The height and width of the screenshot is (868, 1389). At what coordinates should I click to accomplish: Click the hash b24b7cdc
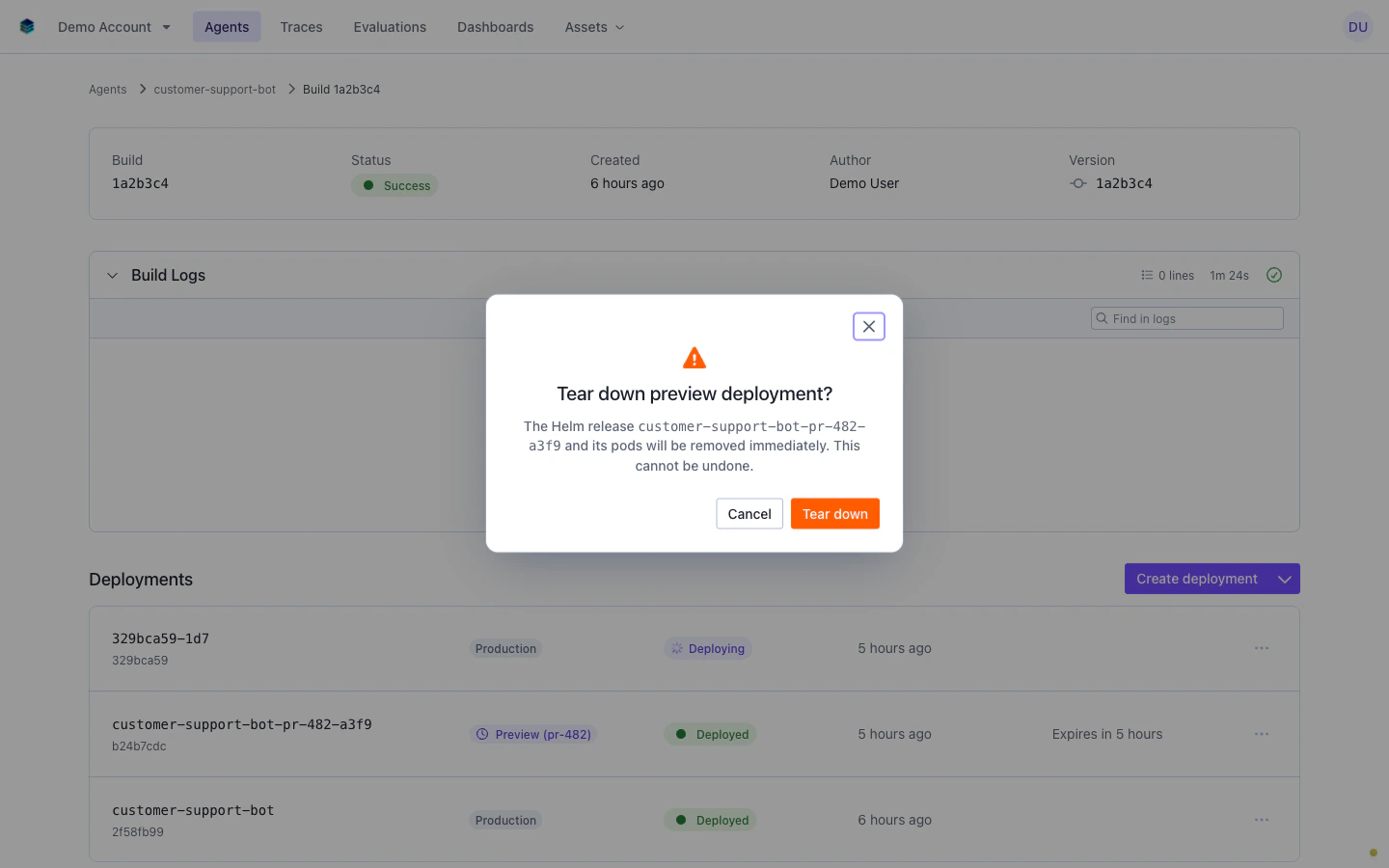[x=139, y=746]
